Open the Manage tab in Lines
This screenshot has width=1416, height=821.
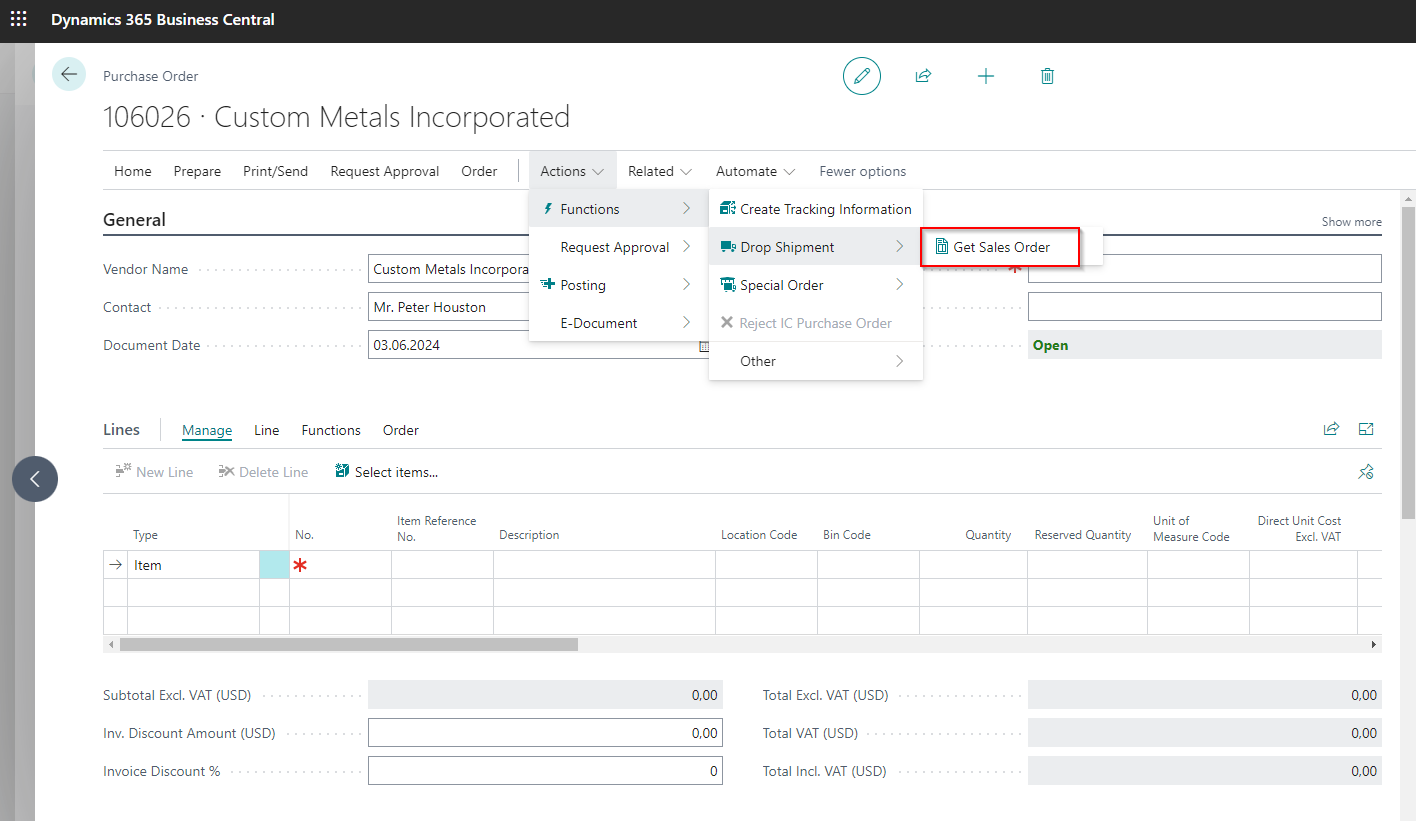[x=207, y=430]
